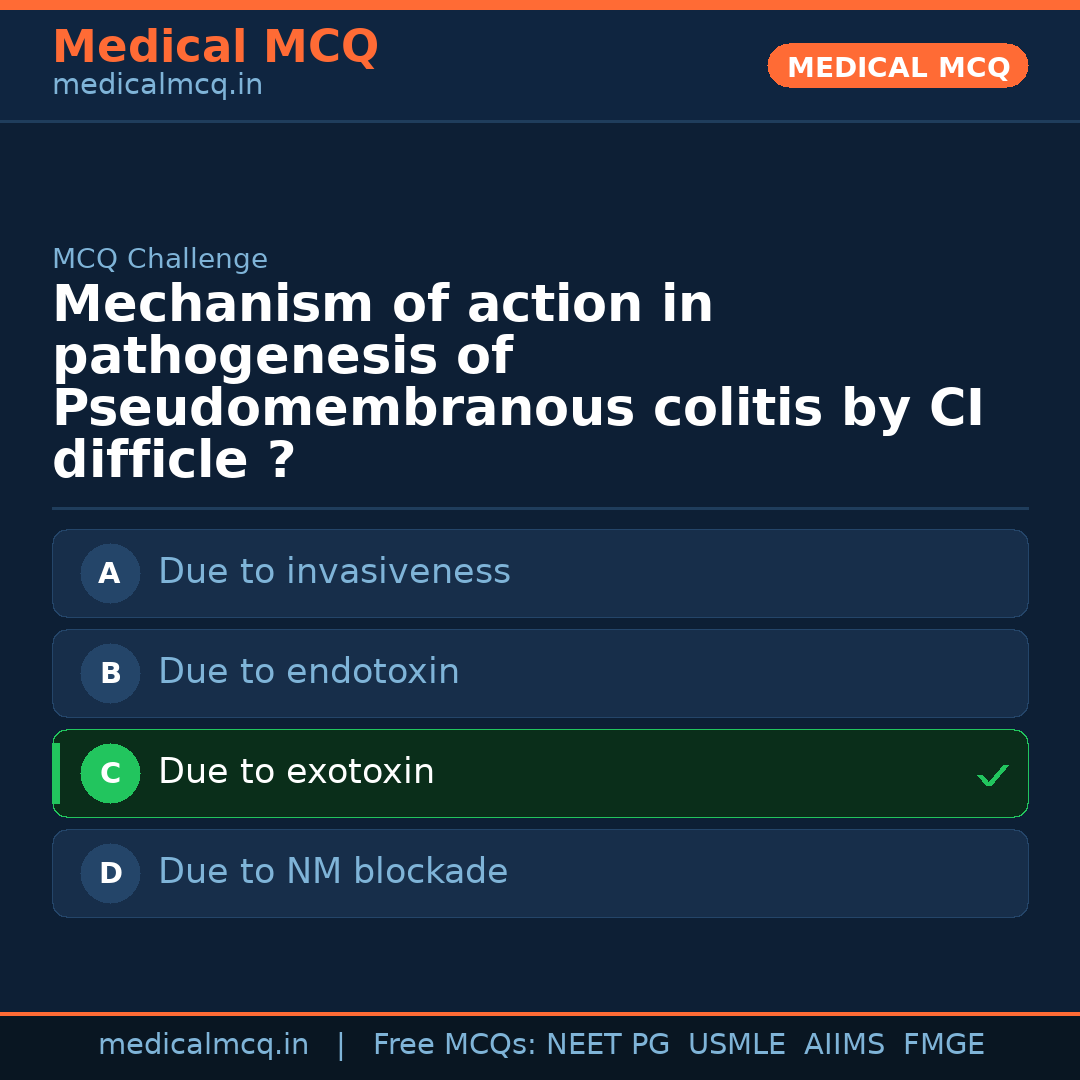Click the MCQ Challenge label
The height and width of the screenshot is (1080, 1080).
coord(160,259)
